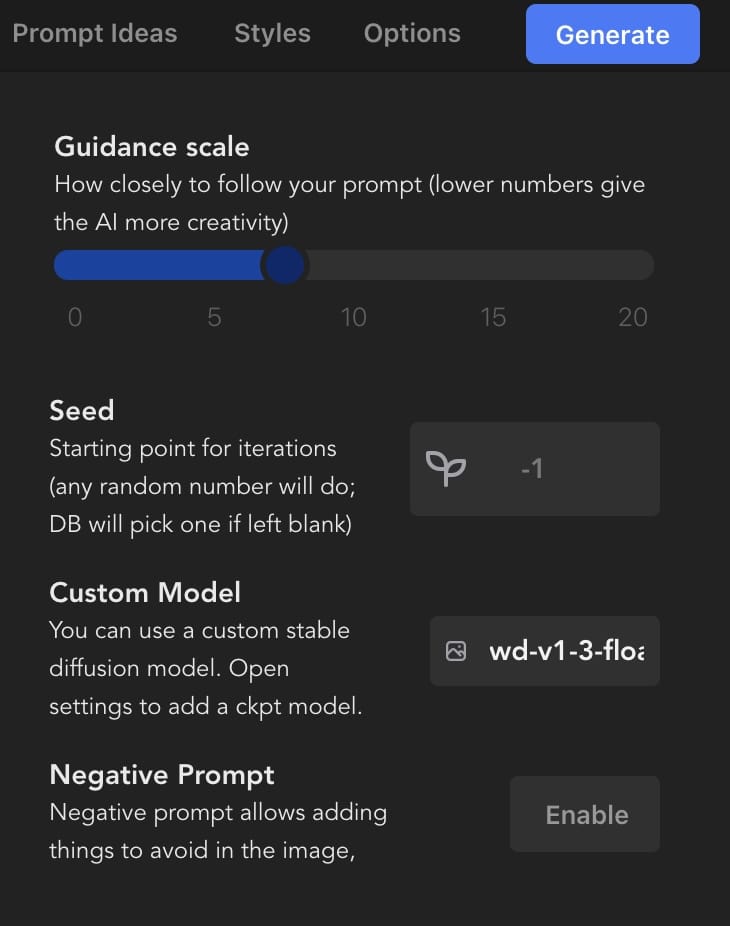
Task: Click the blue Generate button
Action: pyautogui.click(x=612, y=34)
